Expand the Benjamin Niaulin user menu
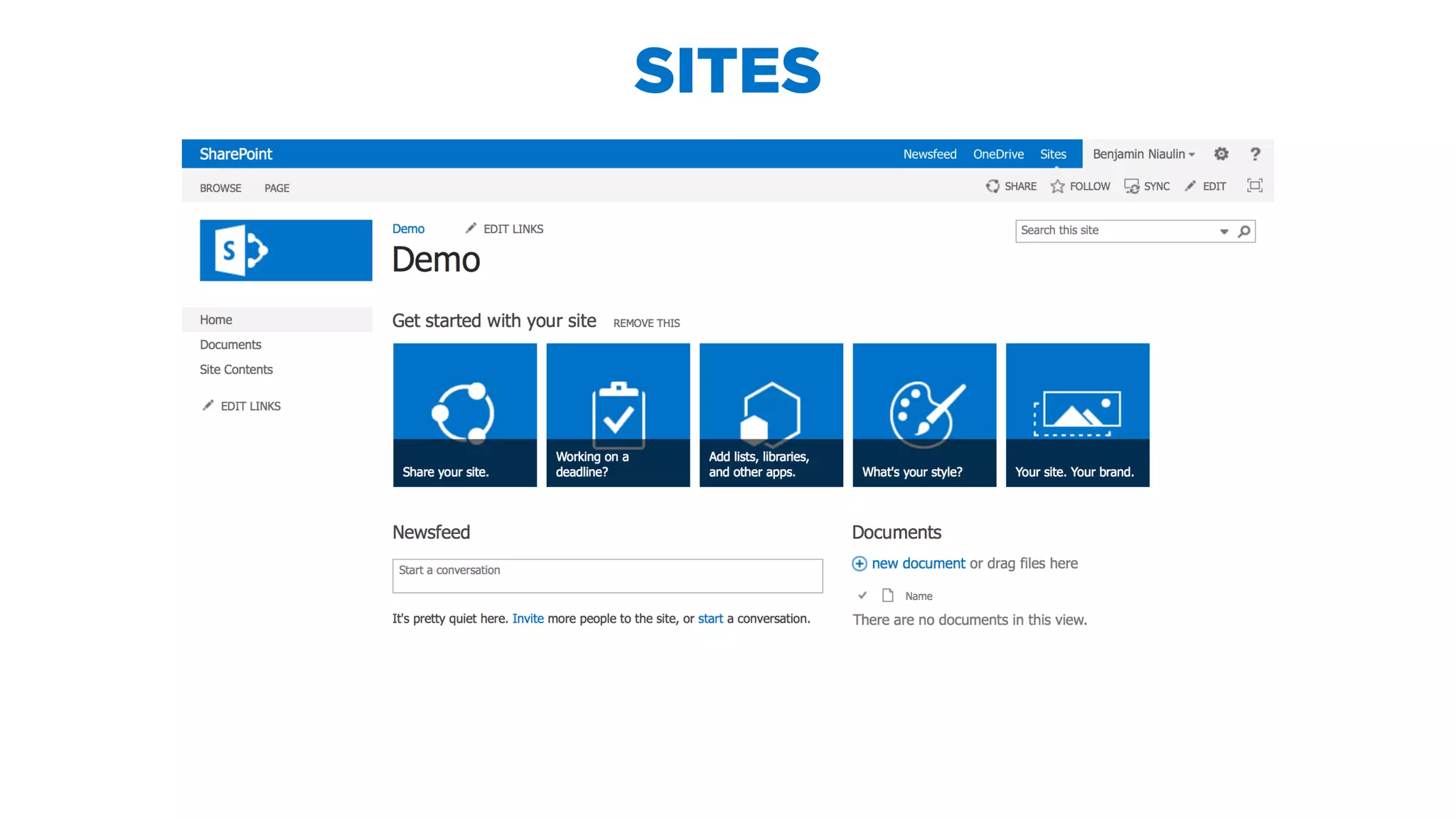The height and width of the screenshot is (819, 1456). 1144,154
